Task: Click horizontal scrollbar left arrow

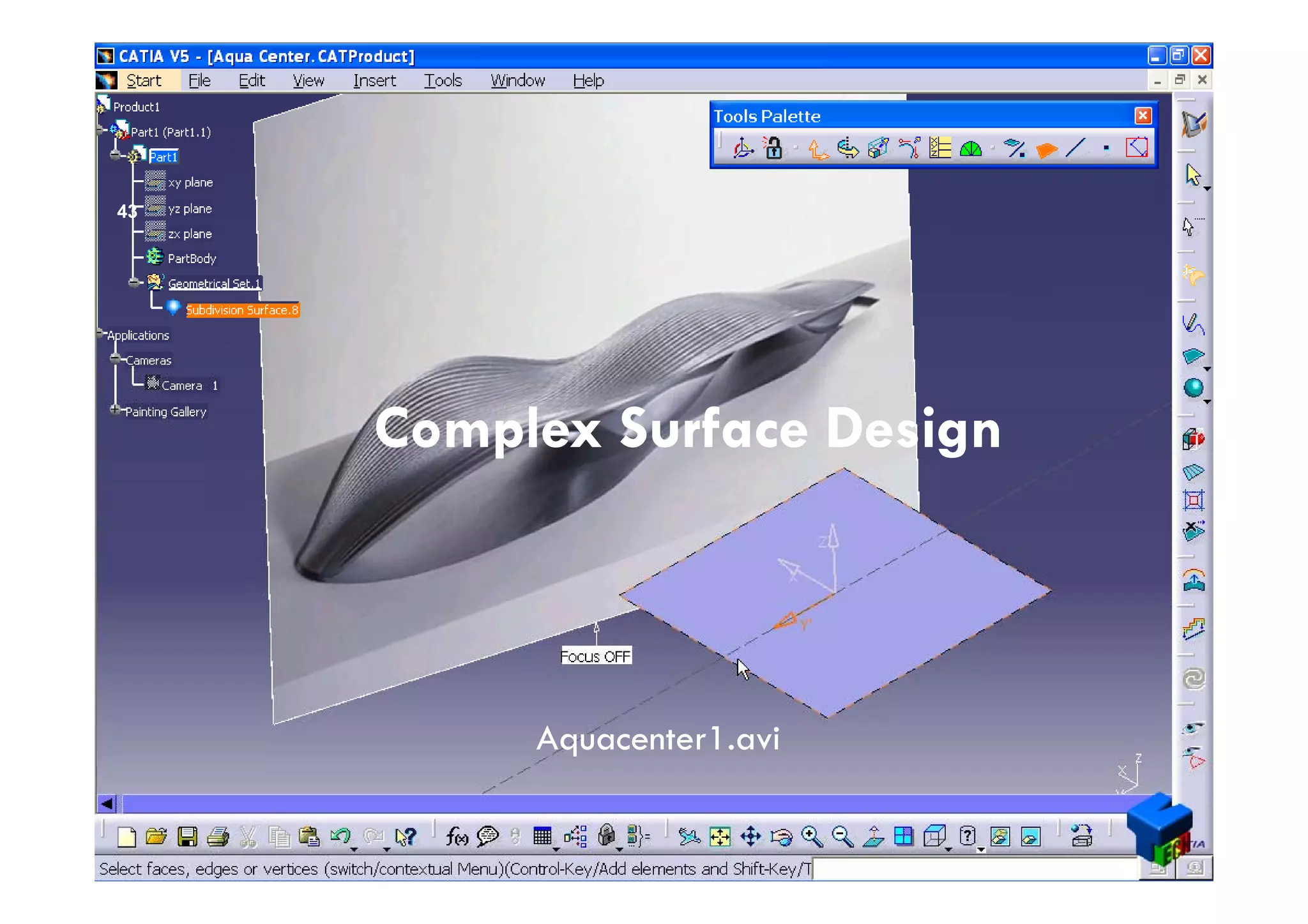Action: 107,803
